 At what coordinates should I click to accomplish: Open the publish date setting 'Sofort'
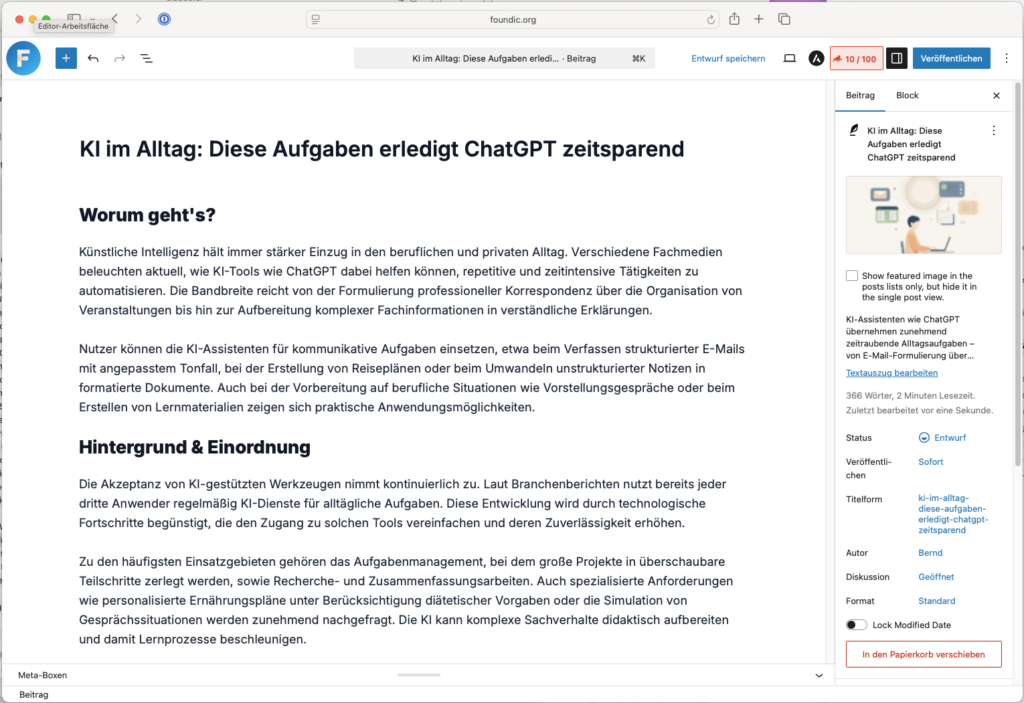(x=930, y=462)
